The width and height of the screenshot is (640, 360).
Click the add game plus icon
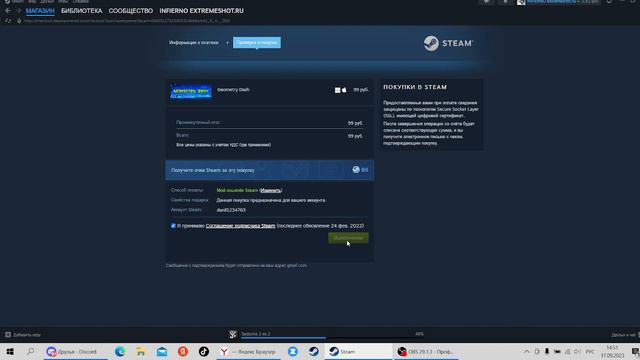(x=8, y=335)
